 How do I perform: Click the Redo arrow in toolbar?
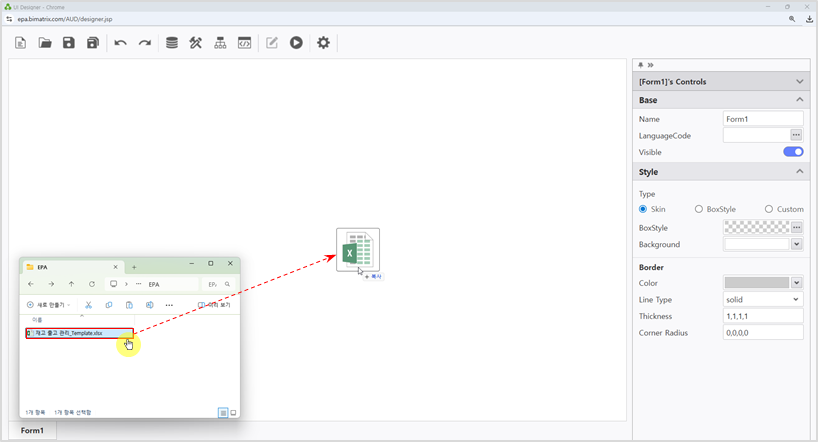145,43
